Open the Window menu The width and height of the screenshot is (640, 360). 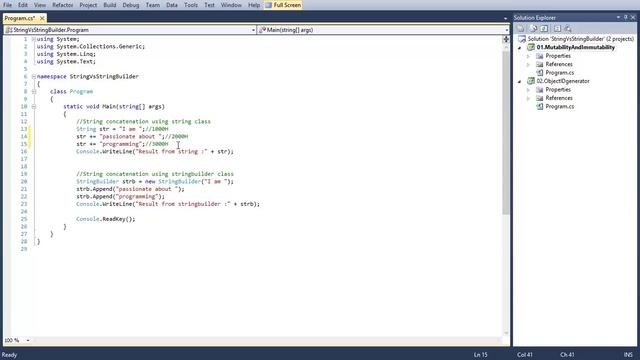(x=231, y=5)
